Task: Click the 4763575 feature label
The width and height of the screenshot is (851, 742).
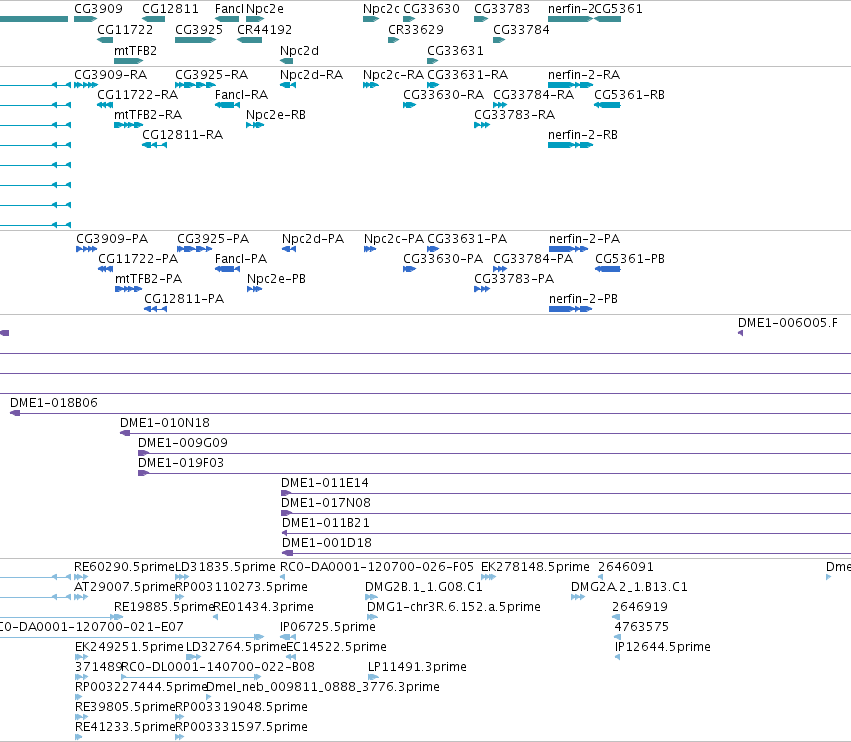Action: 642,627
